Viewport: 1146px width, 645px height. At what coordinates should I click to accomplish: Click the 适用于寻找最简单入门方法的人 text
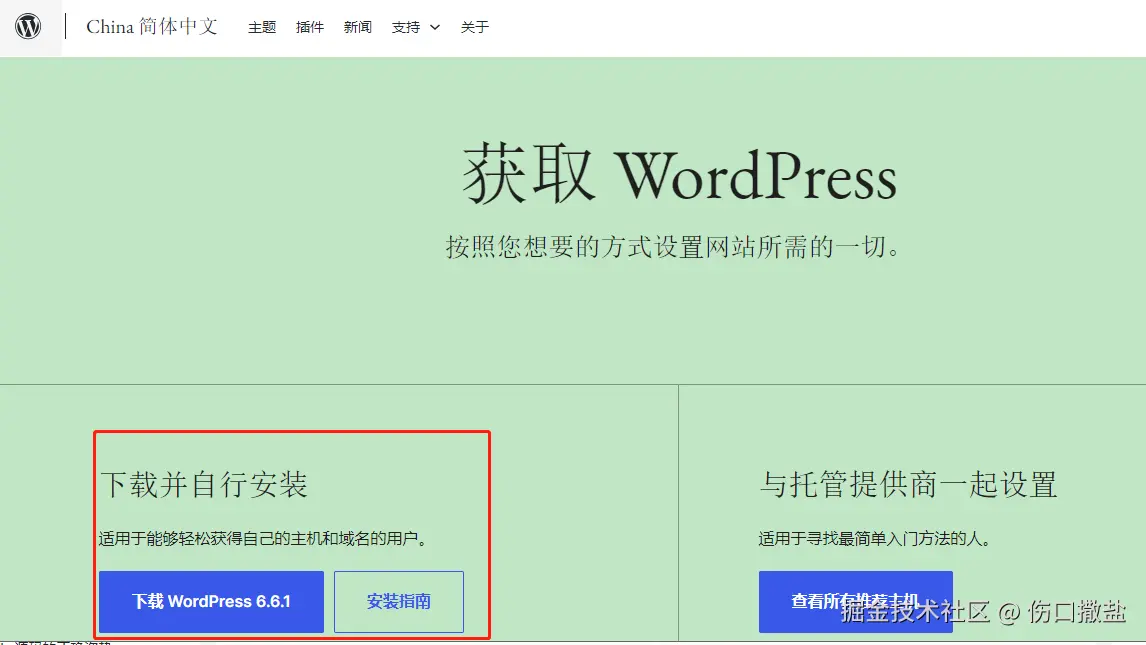coord(876,539)
